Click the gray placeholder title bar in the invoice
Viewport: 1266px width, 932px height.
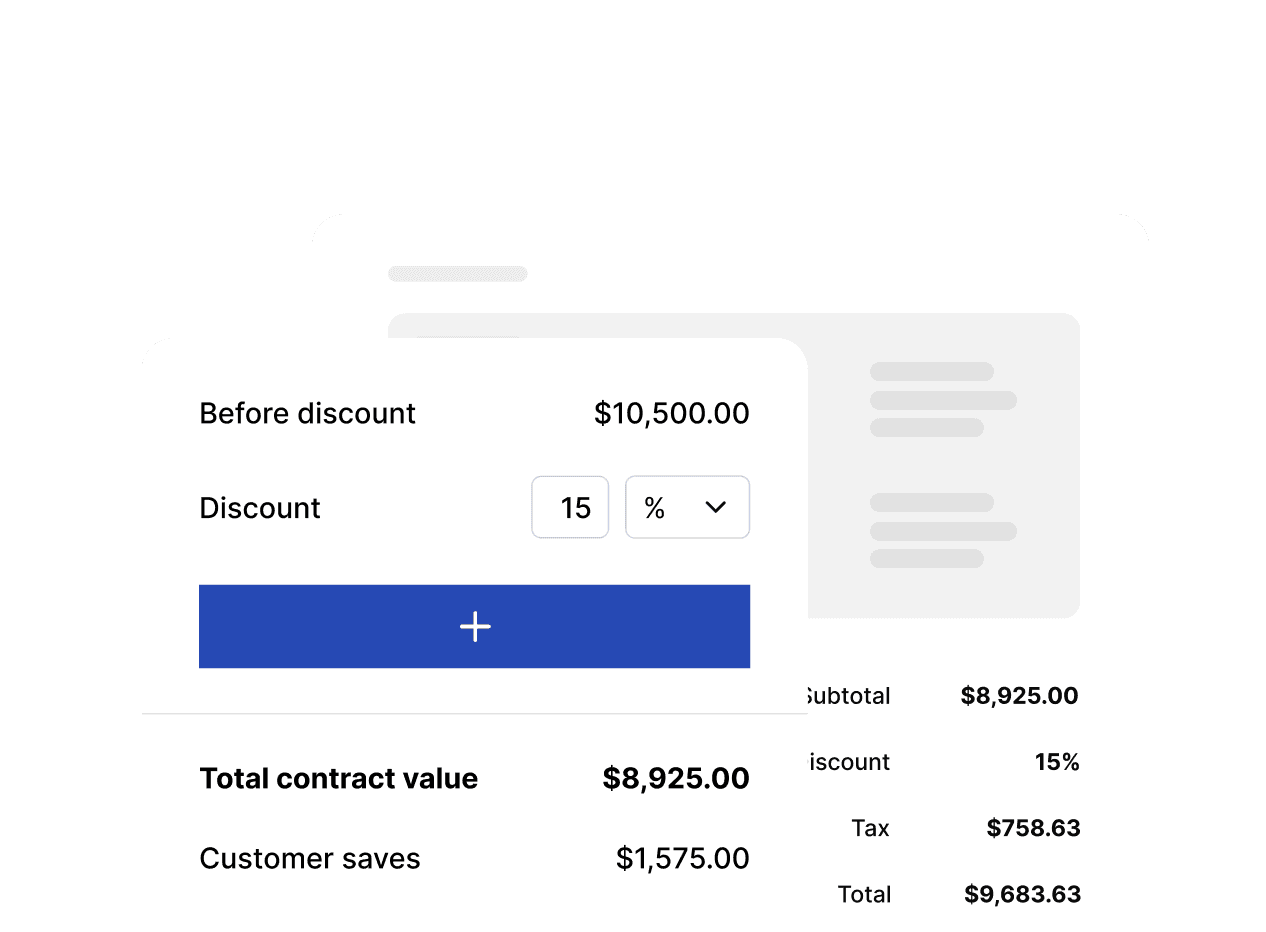[457, 274]
